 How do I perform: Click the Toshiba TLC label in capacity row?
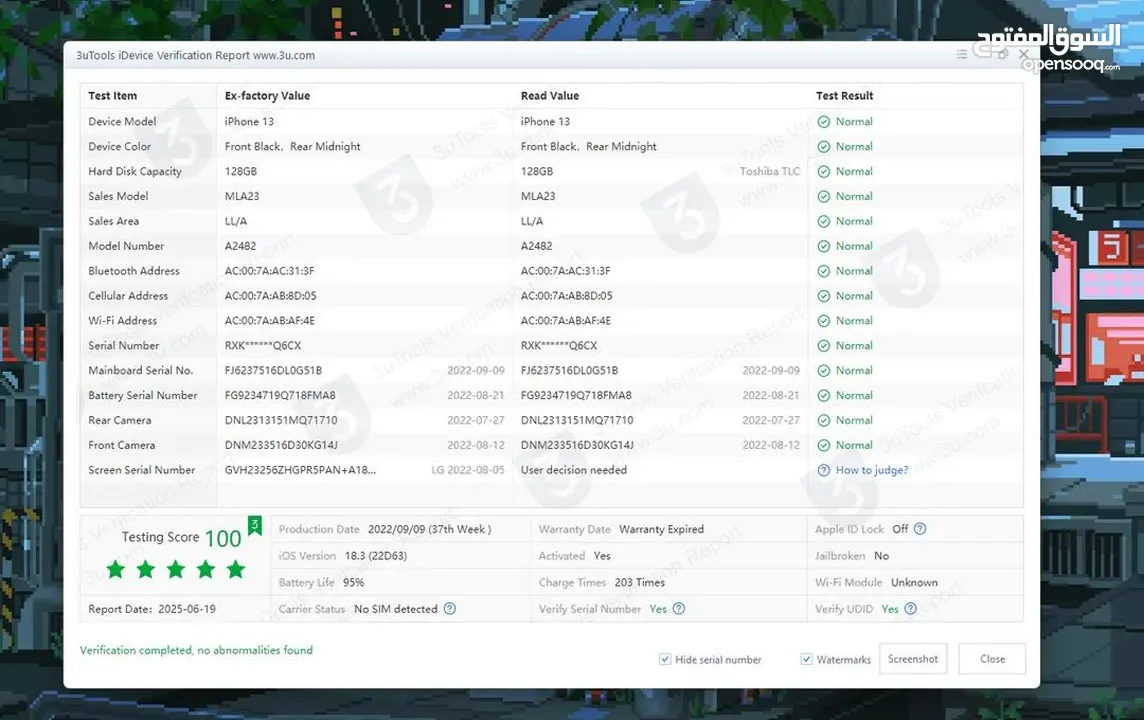coord(770,171)
